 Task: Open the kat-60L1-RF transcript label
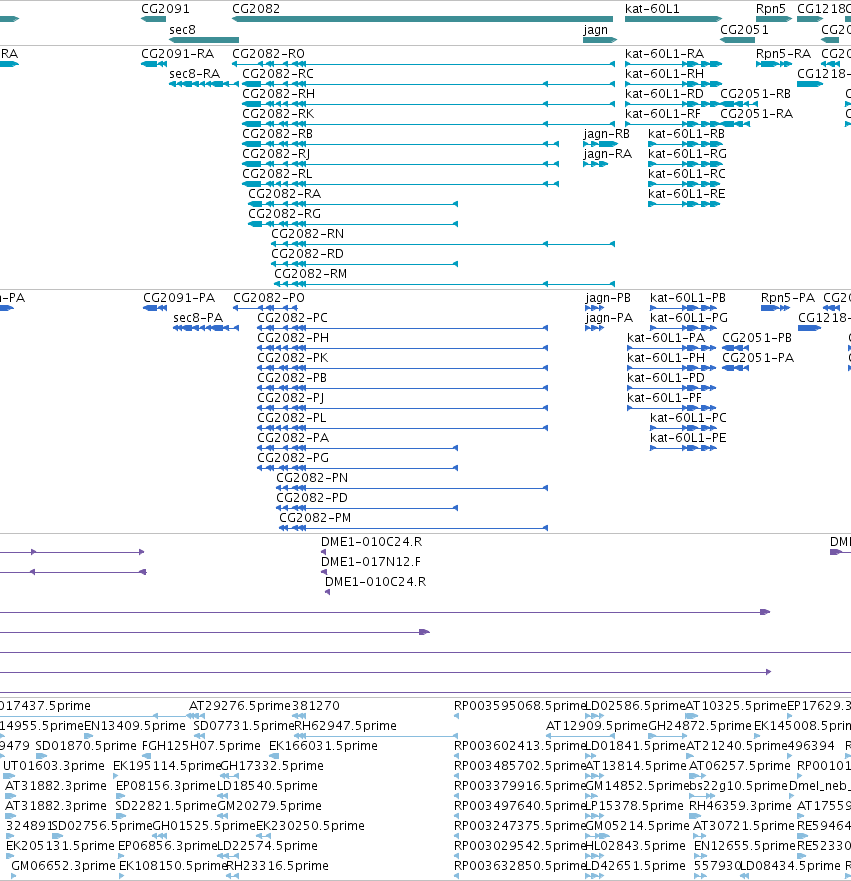pos(663,113)
